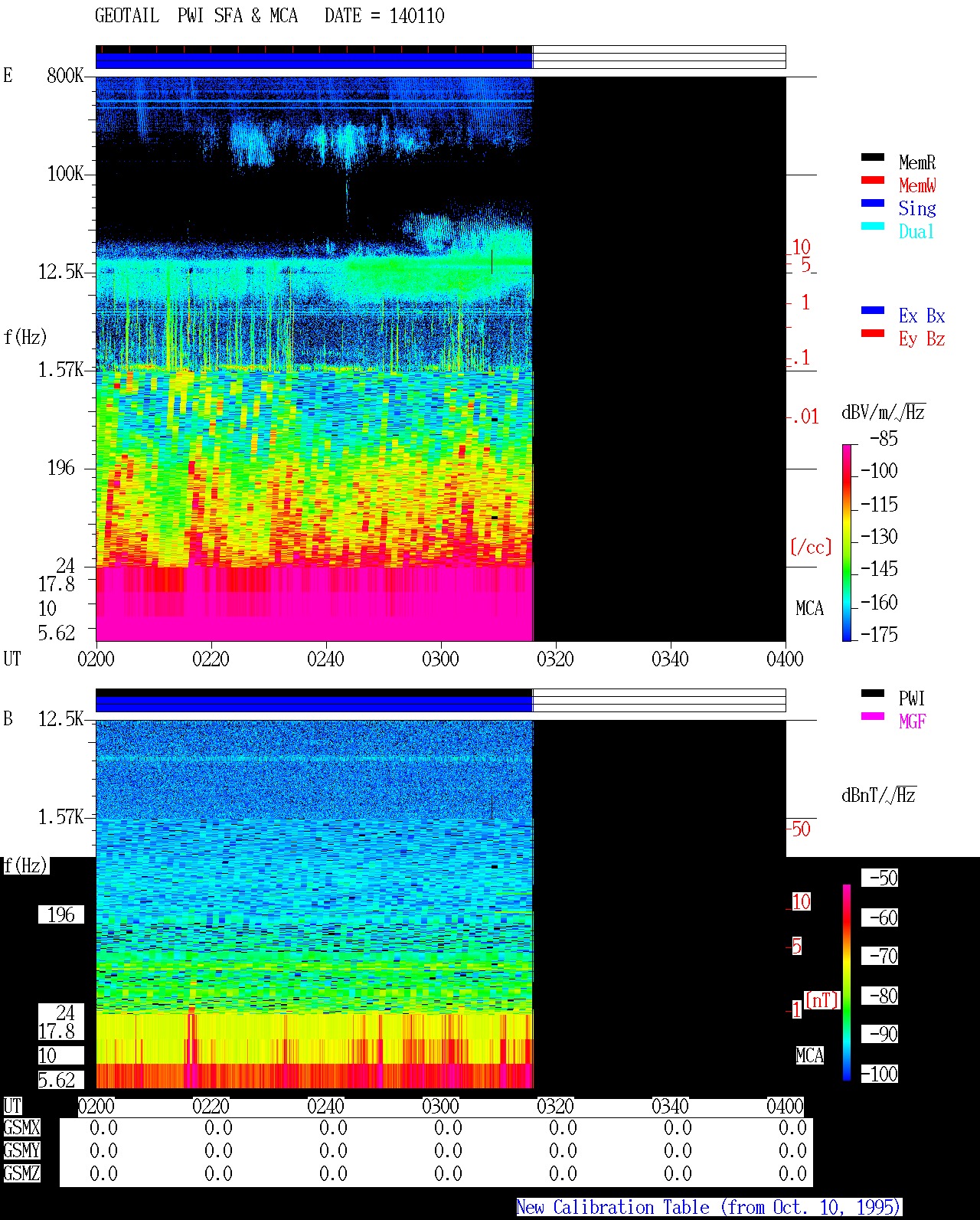Image resolution: width=980 pixels, height=1220 pixels.
Task: Click the B panel letter label
Action: [x=8, y=718]
